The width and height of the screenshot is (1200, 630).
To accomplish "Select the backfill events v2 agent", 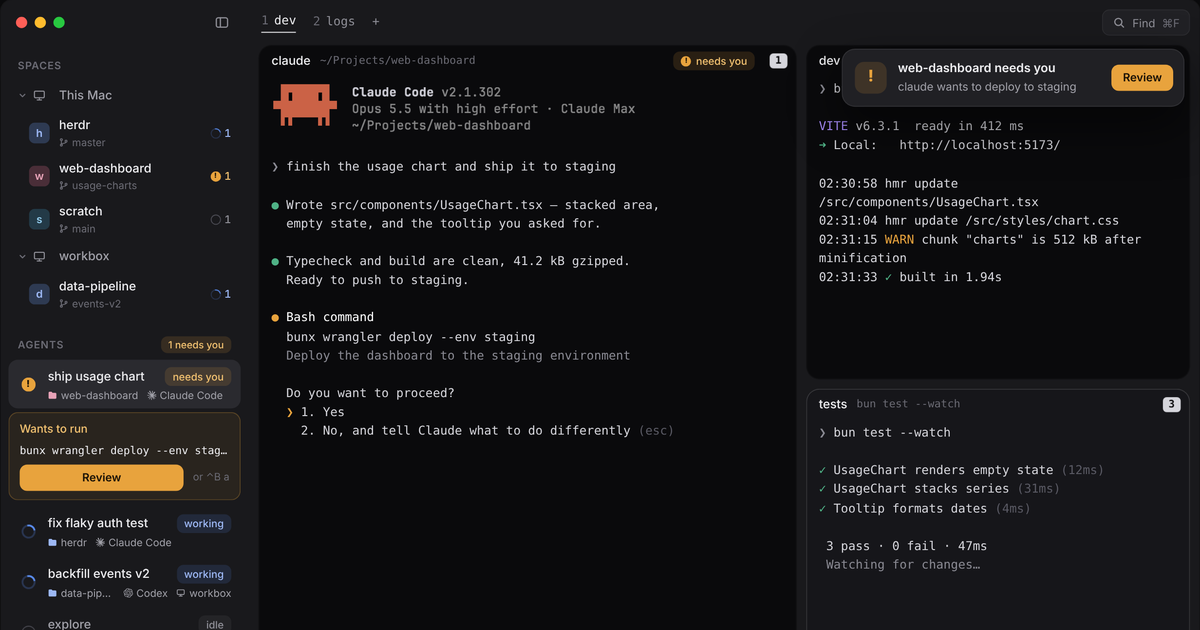I will click(124, 583).
